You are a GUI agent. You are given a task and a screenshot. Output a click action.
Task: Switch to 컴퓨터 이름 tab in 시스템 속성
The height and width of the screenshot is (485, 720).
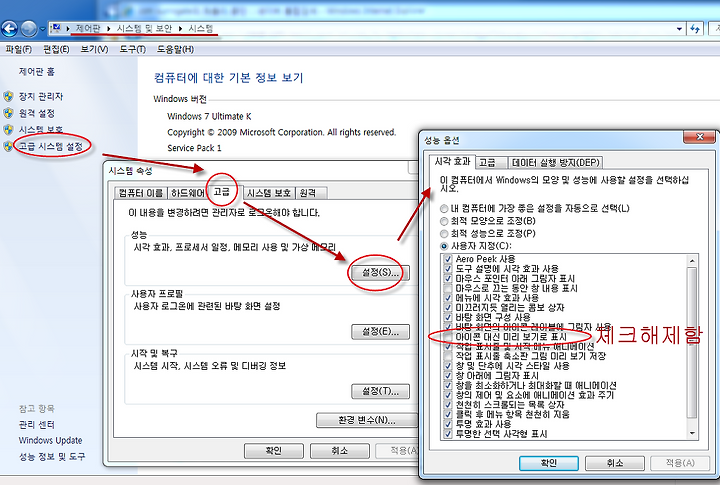tap(141, 193)
